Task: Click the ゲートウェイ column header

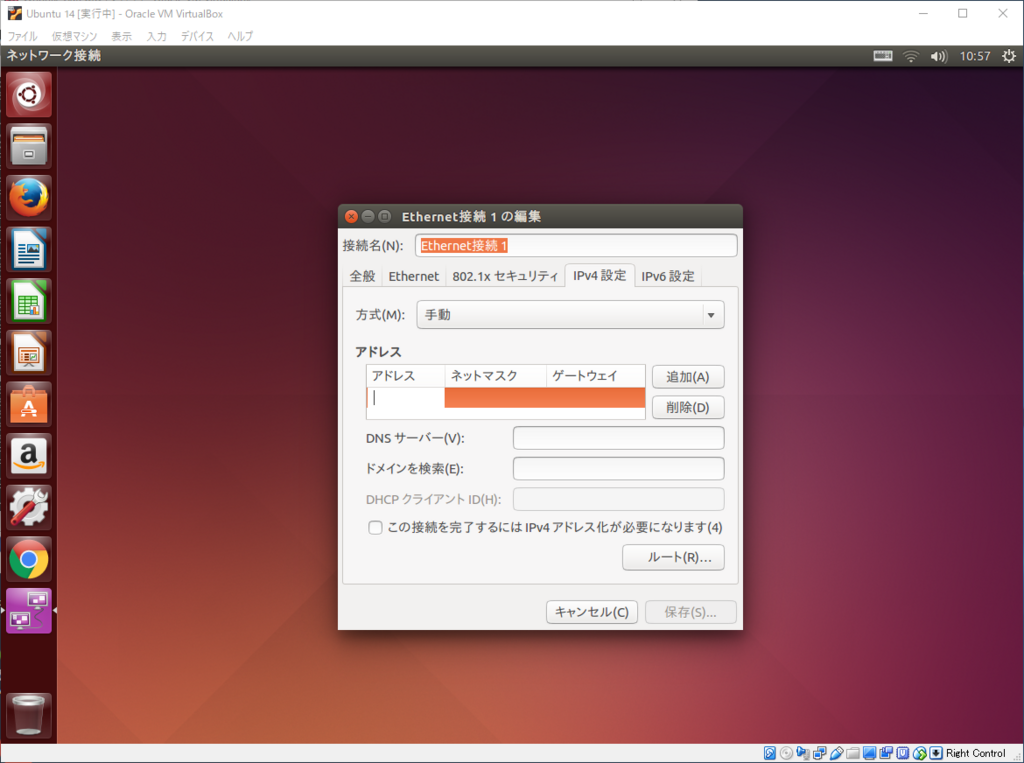Action: click(596, 376)
